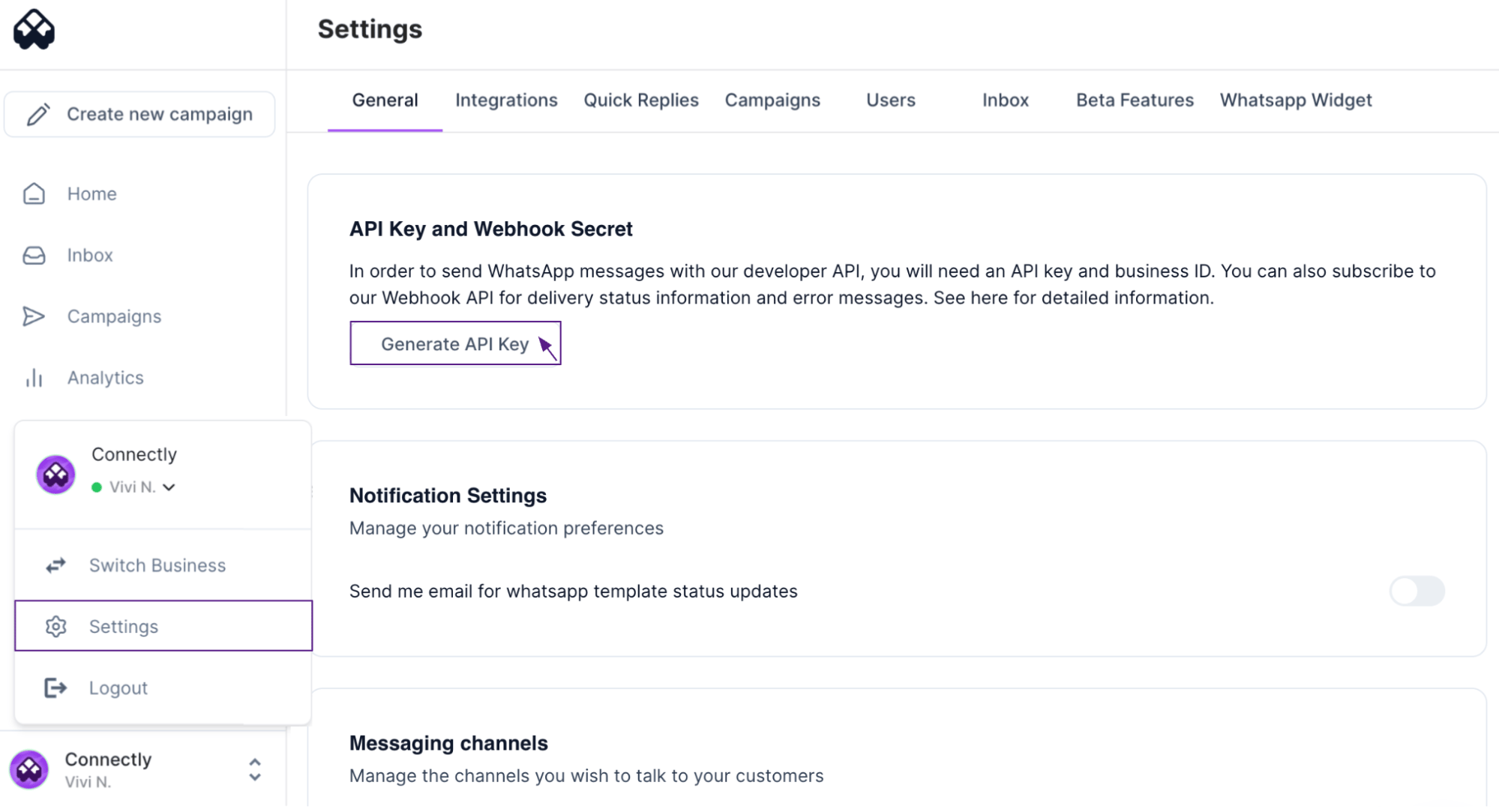Screen dimensions: 1499x812
Task: Click the Home house icon in sidebar
Action: (x=34, y=193)
